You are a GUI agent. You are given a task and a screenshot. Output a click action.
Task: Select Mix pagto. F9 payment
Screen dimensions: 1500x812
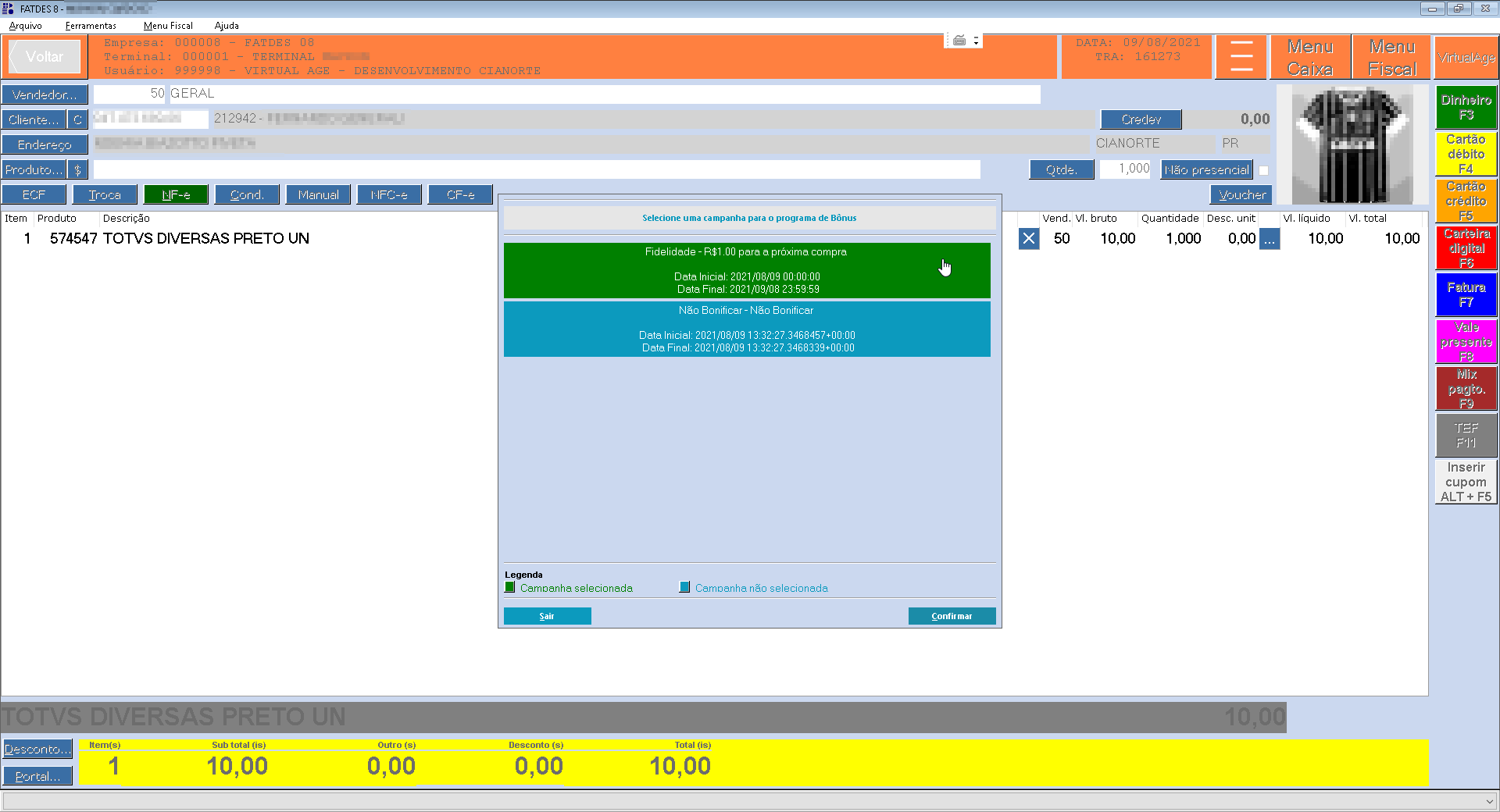point(1466,388)
